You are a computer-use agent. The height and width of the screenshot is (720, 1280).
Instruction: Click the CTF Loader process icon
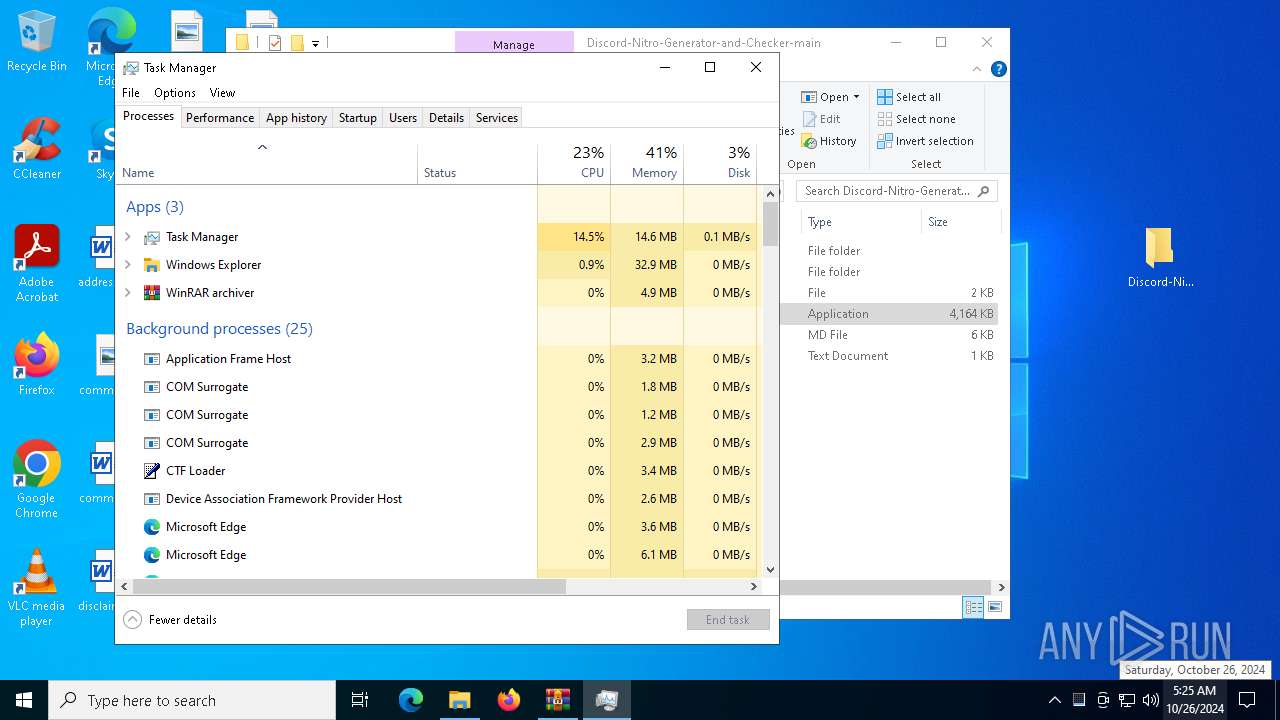[x=152, y=471]
